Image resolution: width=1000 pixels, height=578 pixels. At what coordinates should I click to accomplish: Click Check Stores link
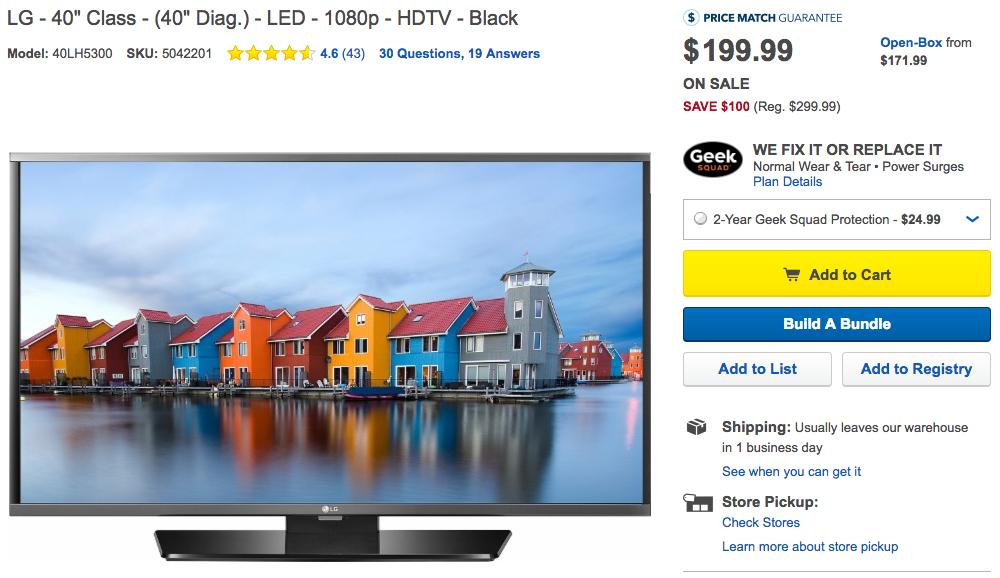[761, 522]
